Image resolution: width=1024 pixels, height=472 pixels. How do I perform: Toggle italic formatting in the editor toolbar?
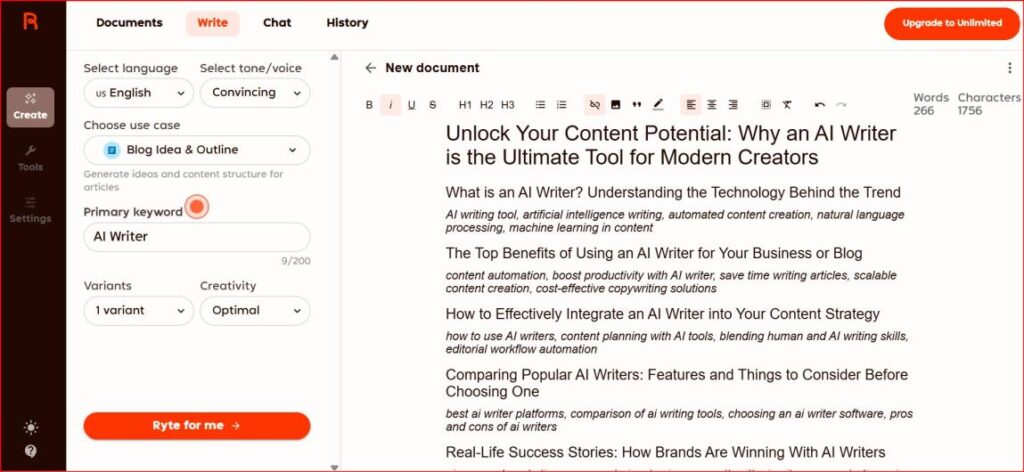pos(391,104)
